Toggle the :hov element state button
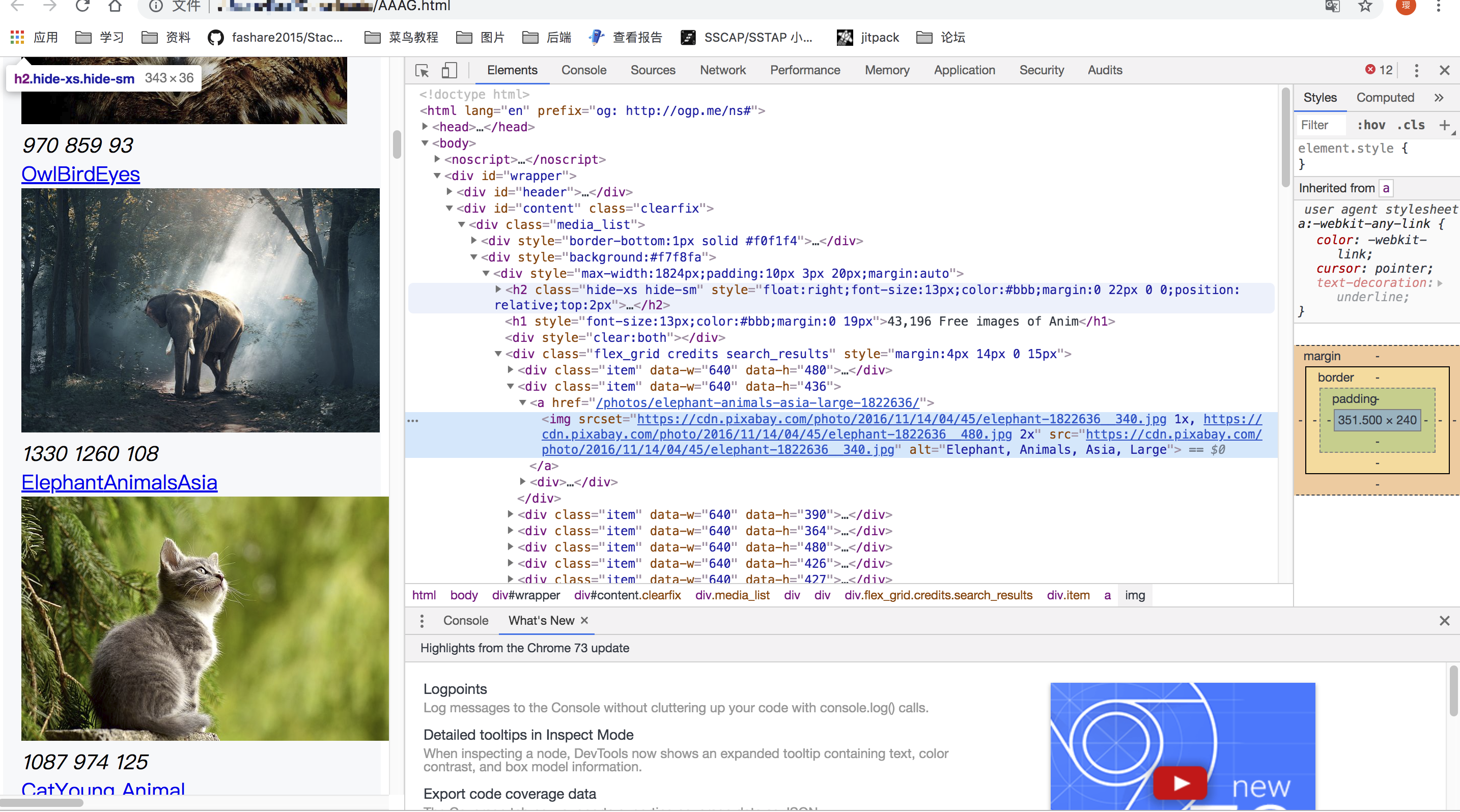1460x812 pixels. 1370,125
